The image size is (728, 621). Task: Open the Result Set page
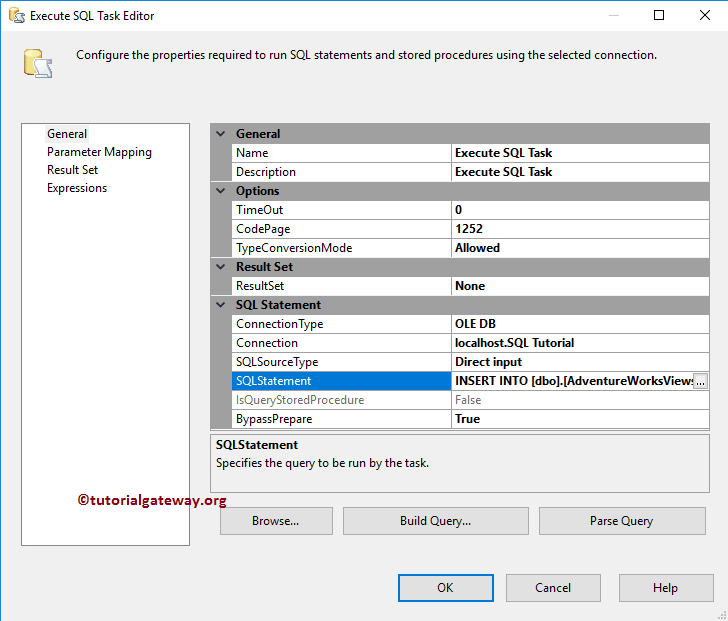(x=72, y=170)
